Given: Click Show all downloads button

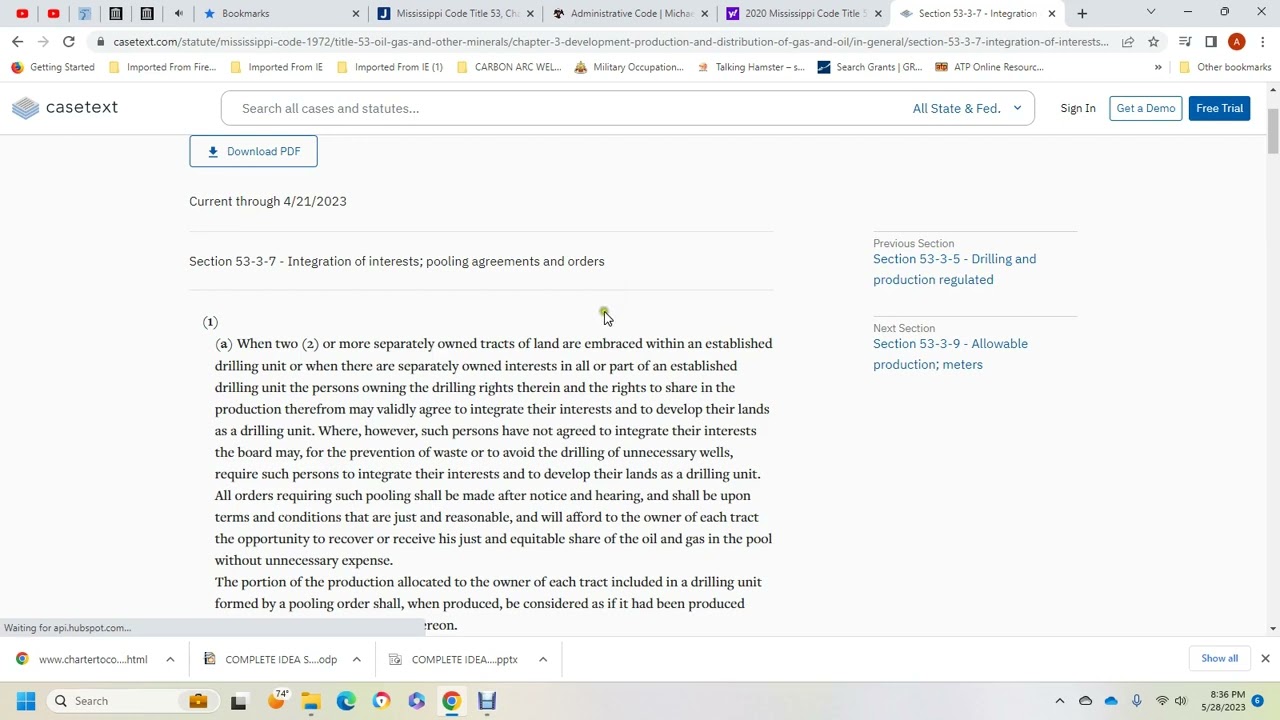Looking at the screenshot, I should [x=1219, y=658].
